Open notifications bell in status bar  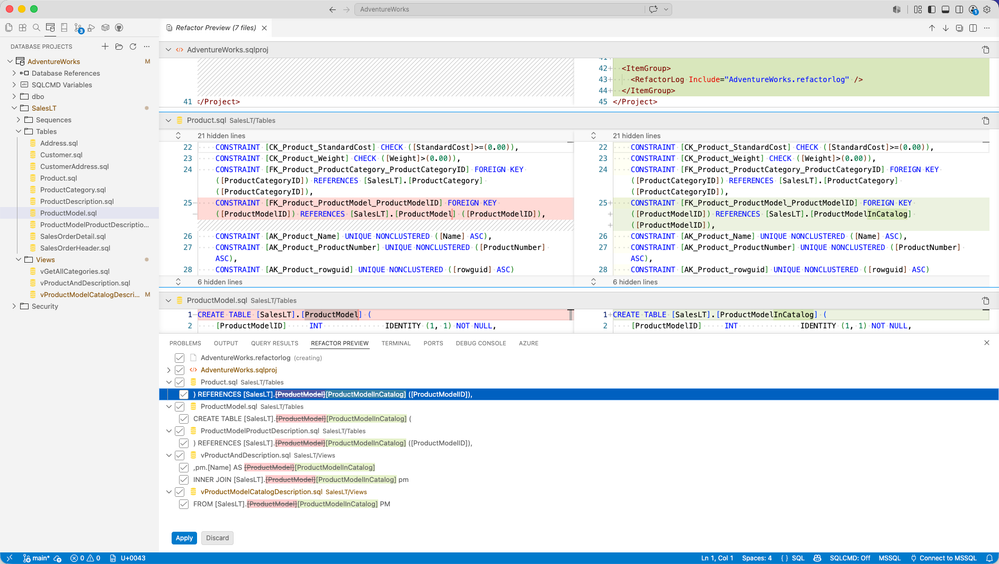(x=989, y=558)
